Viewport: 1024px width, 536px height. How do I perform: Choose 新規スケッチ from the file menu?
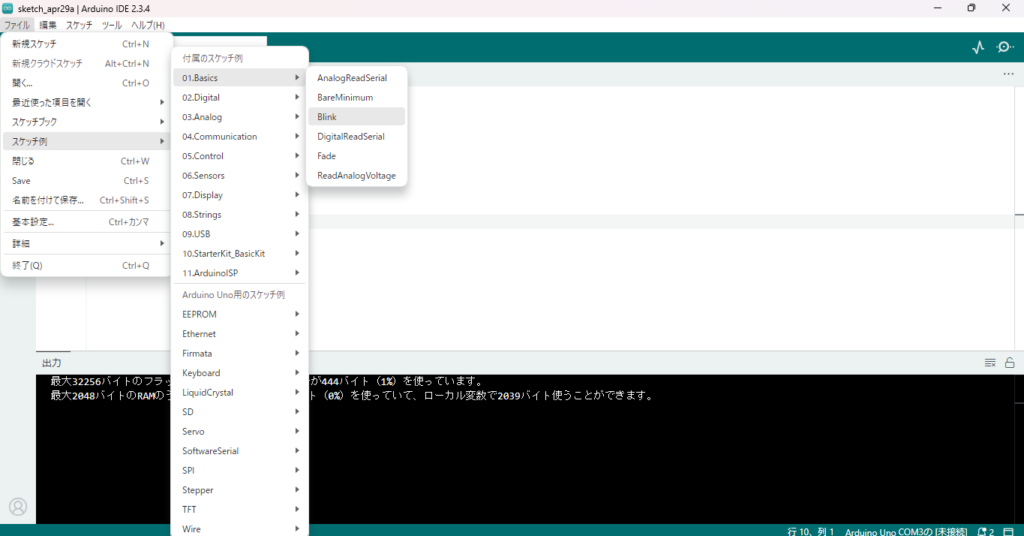pyautogui.click(x=86, y=44)
